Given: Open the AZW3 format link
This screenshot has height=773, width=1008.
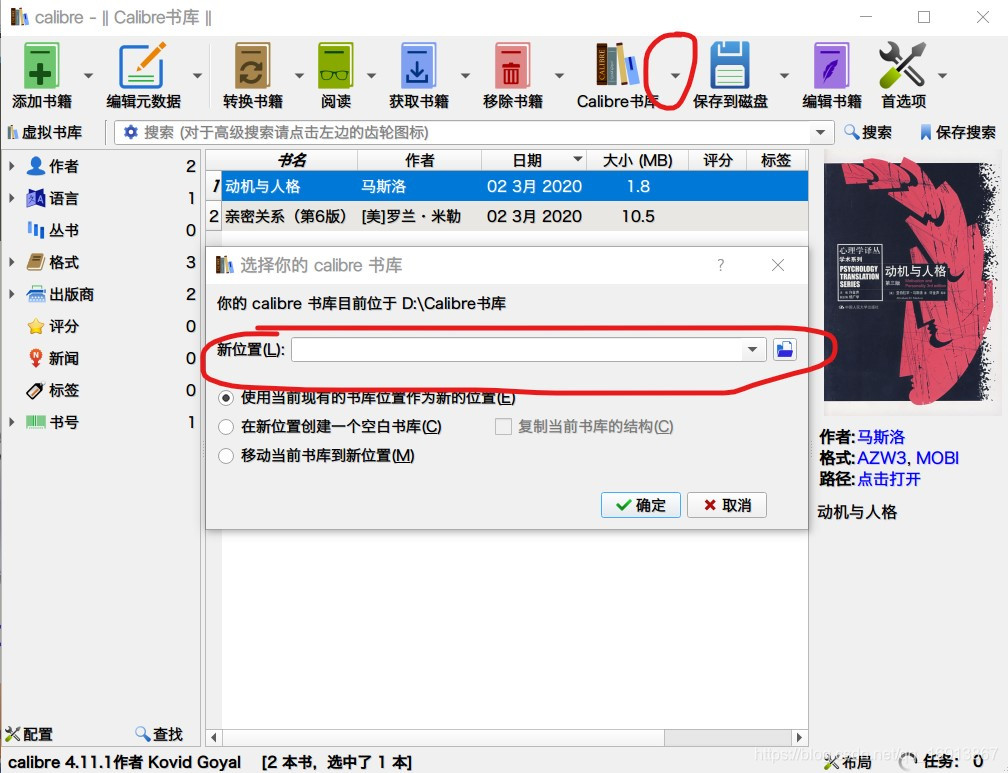Looking at the screenshot, I should tap(882, 458).
